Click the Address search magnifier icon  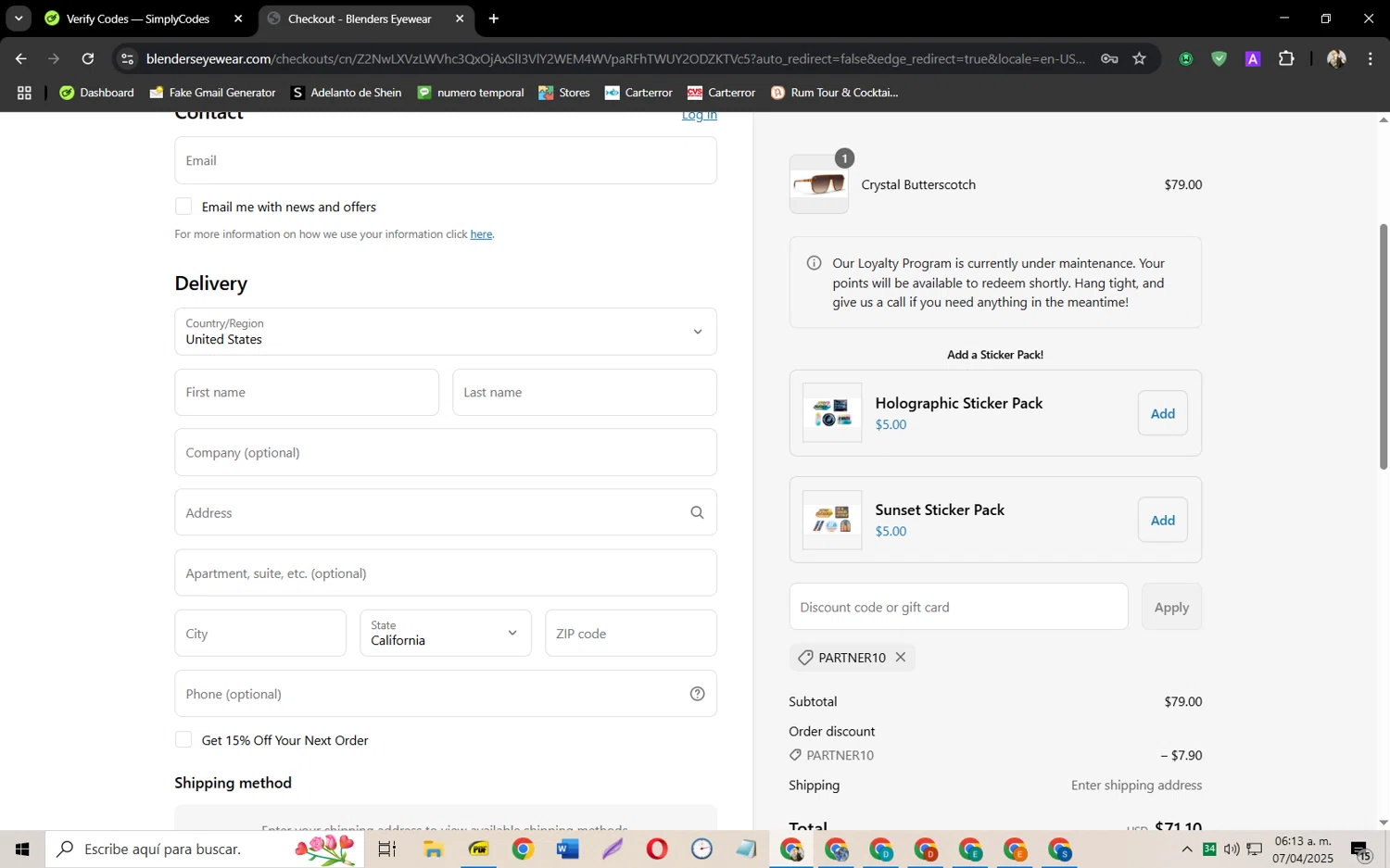pos(697,512)
